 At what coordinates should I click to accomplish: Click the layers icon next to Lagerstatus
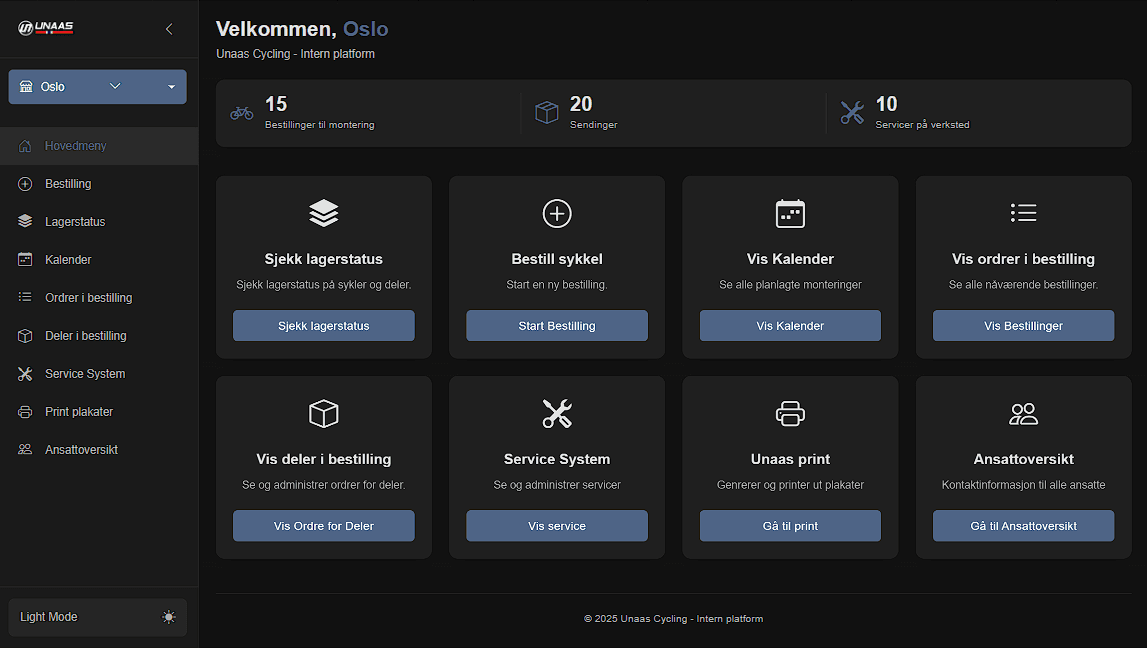(x=25, y=222)
